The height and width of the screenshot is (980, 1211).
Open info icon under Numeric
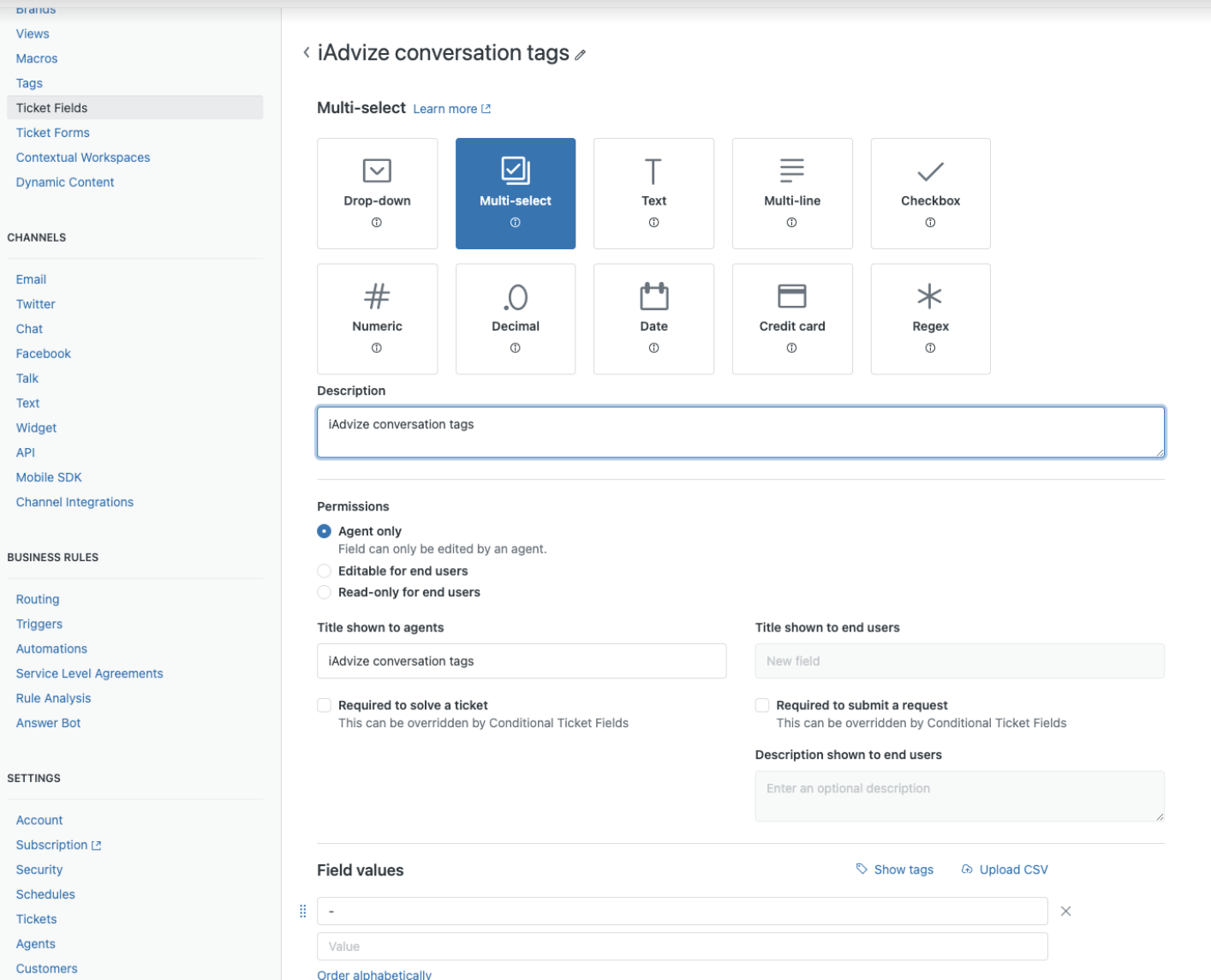point(377,348)
